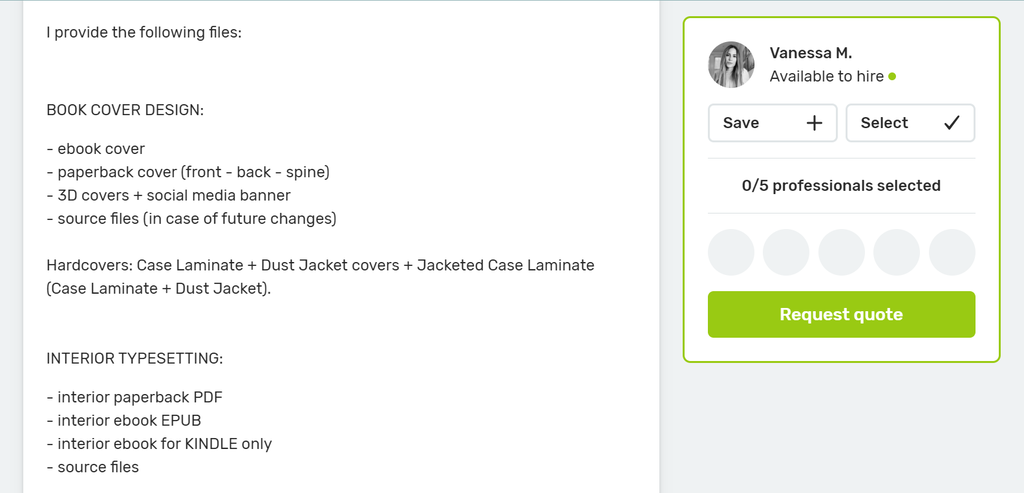Click the interior ebook EPUB line
The height and width of the screenshot is (493, 1024).
coord(124,421)
